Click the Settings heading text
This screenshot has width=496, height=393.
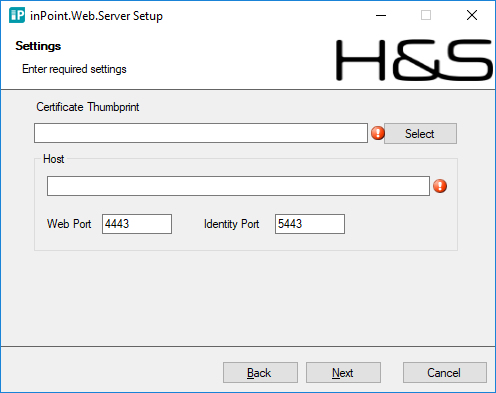[x=38, y=46]
